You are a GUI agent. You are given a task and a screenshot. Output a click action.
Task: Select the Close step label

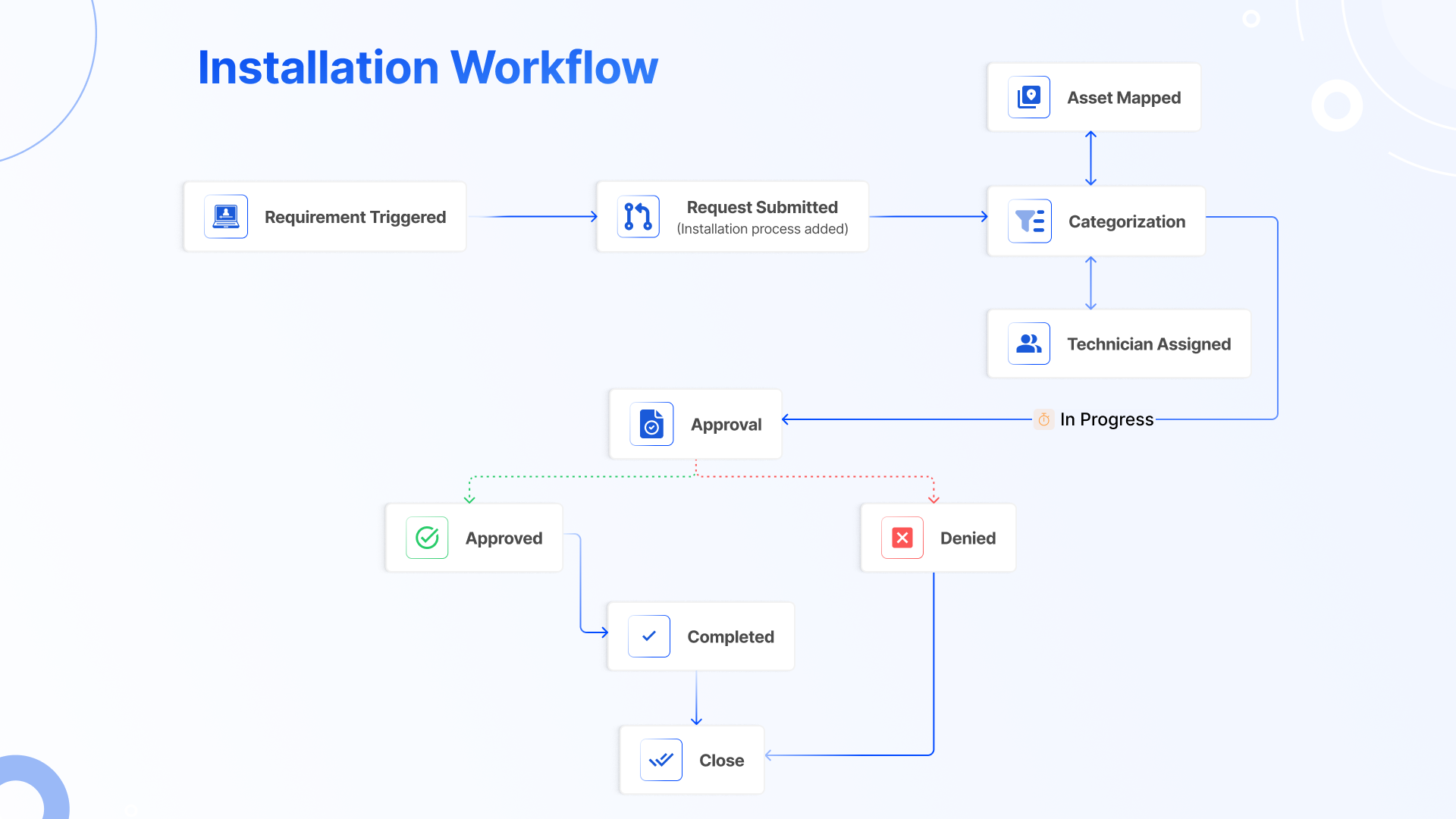pyautogui.click(x=721, y=761)
